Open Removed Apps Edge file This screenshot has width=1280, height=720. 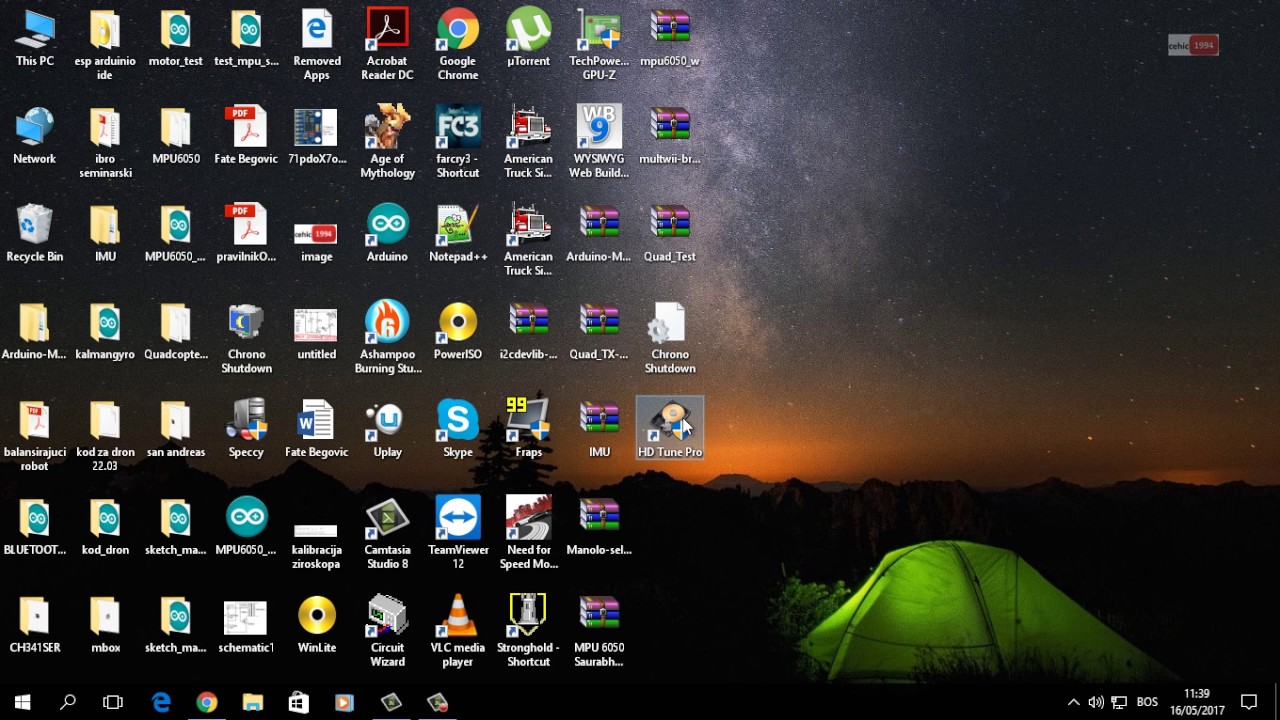tap(317, 46)
